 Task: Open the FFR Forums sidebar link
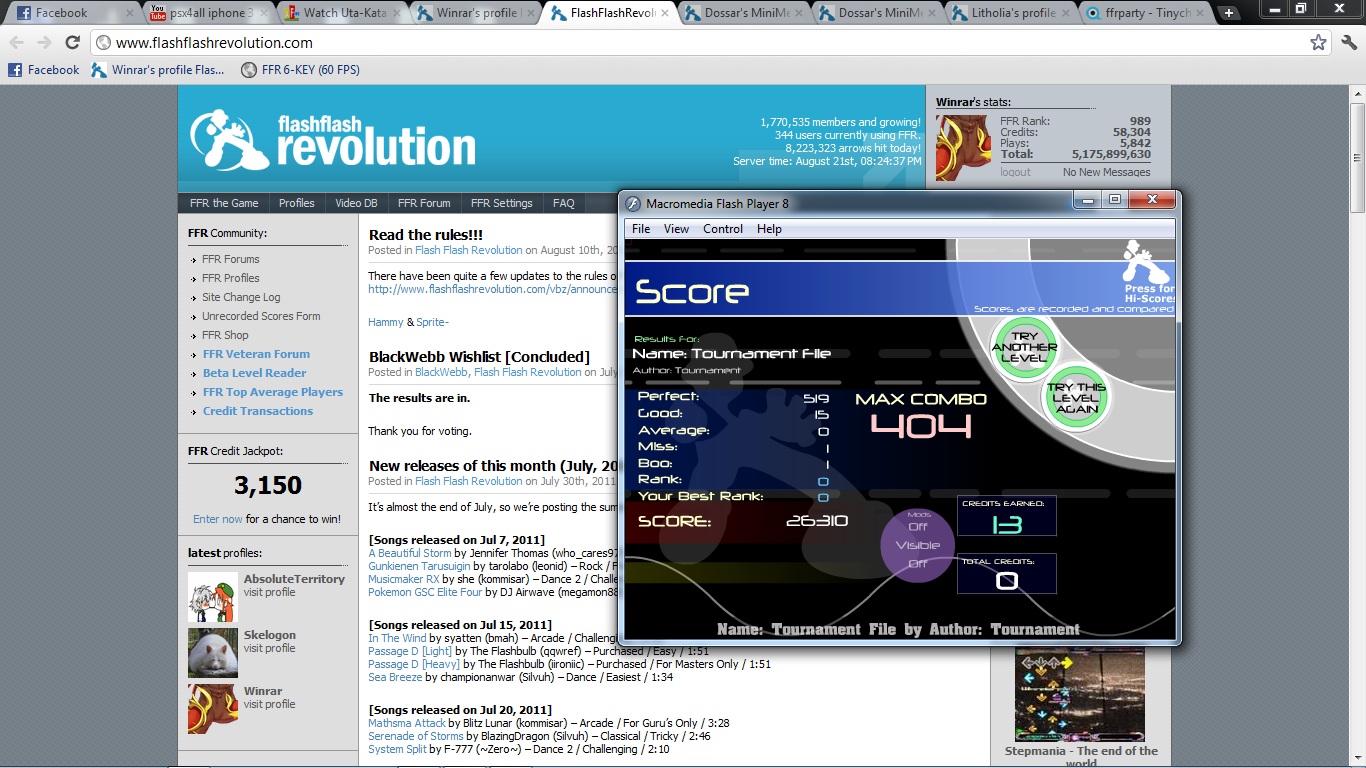click(230, 259)
